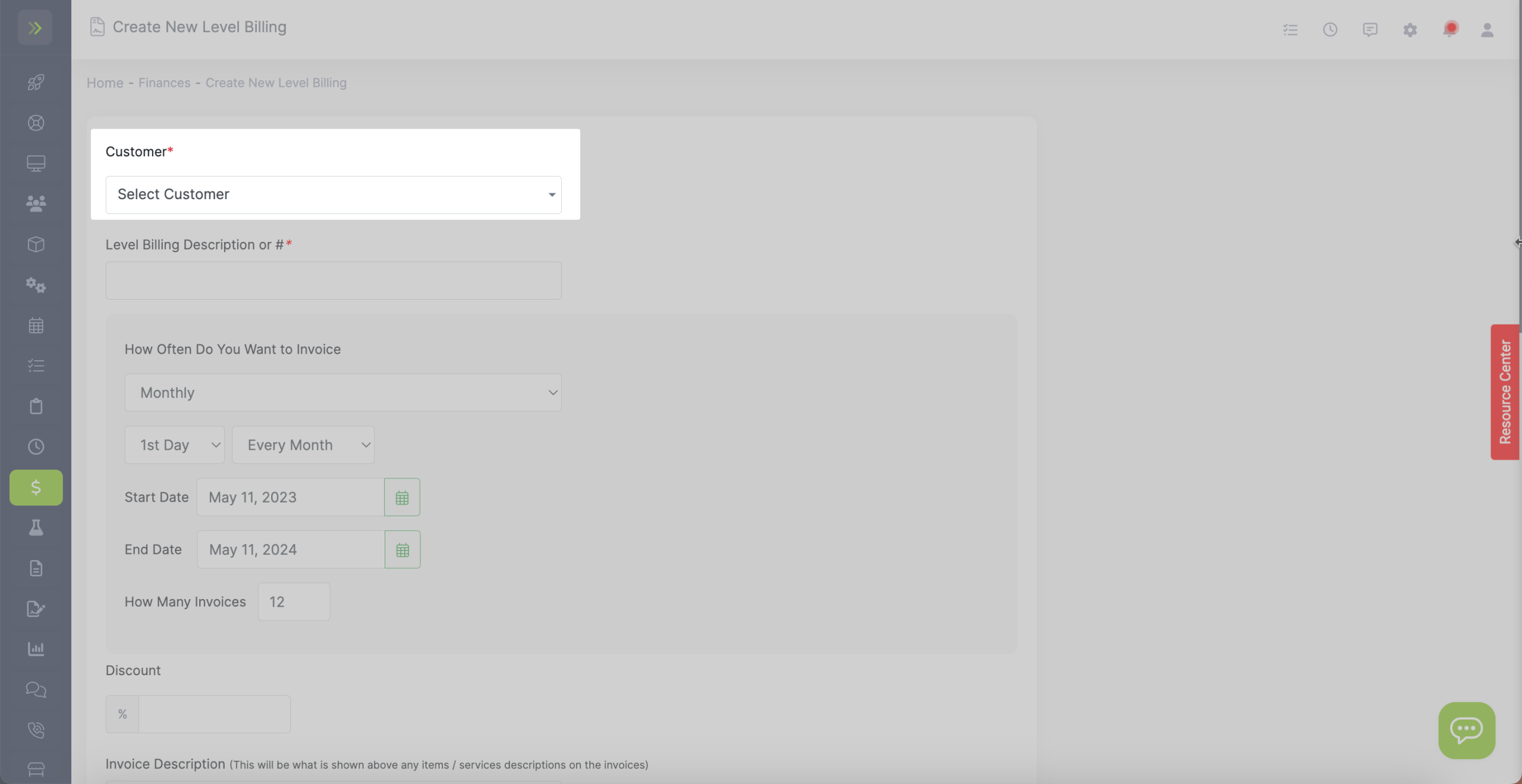
Task: Open the lifebuoy support icon in sidebar
Action: 36,123
